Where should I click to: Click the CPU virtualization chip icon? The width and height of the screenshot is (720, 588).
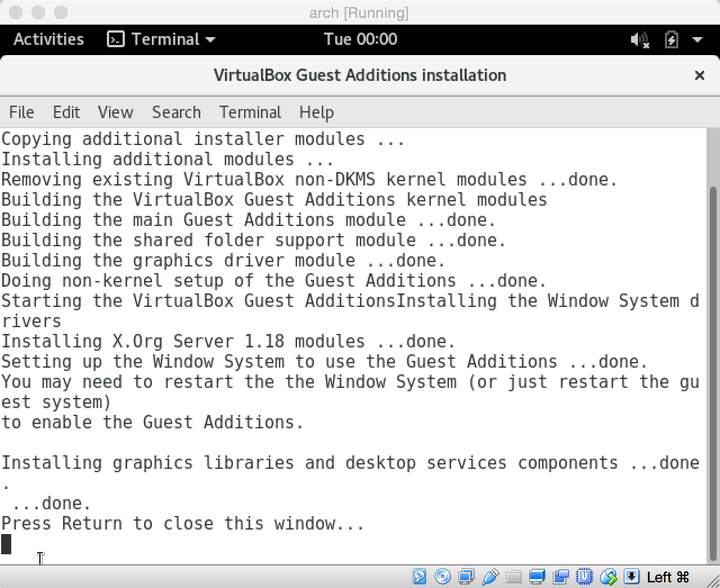pyautogui.click(x=584, y=577)
